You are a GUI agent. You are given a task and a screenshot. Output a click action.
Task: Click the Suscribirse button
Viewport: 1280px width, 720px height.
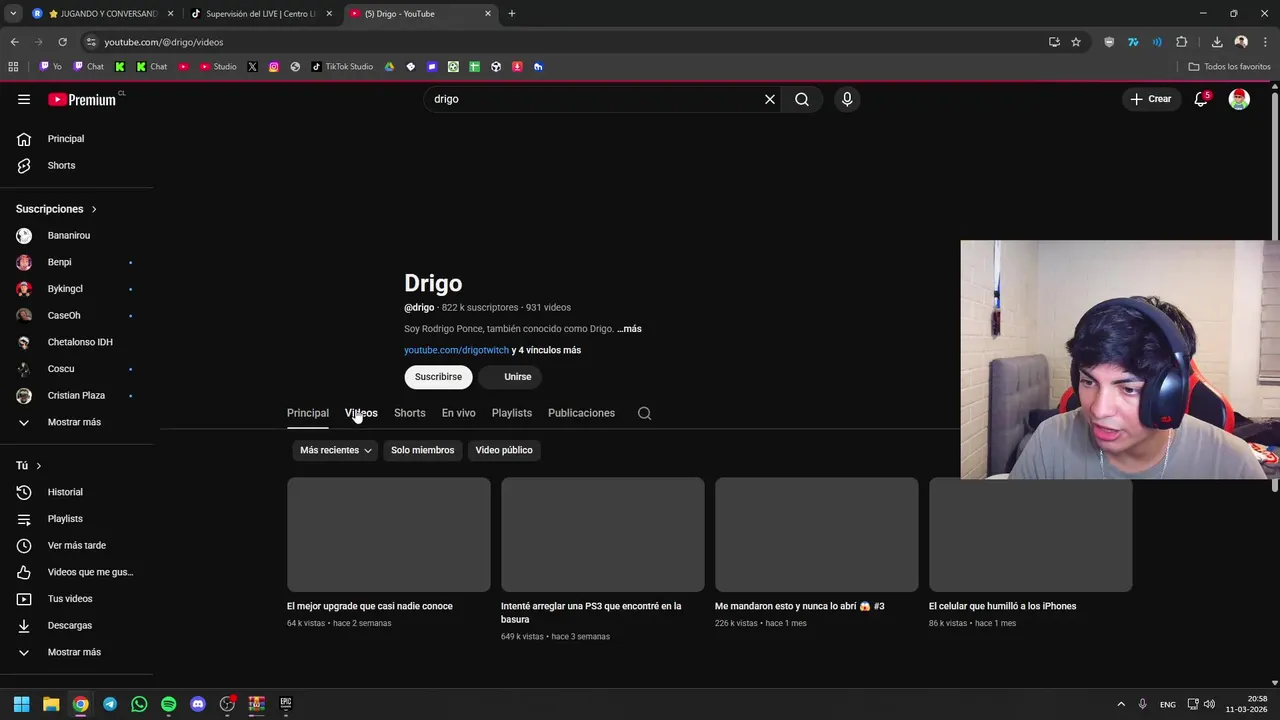[x=438, y=377]
